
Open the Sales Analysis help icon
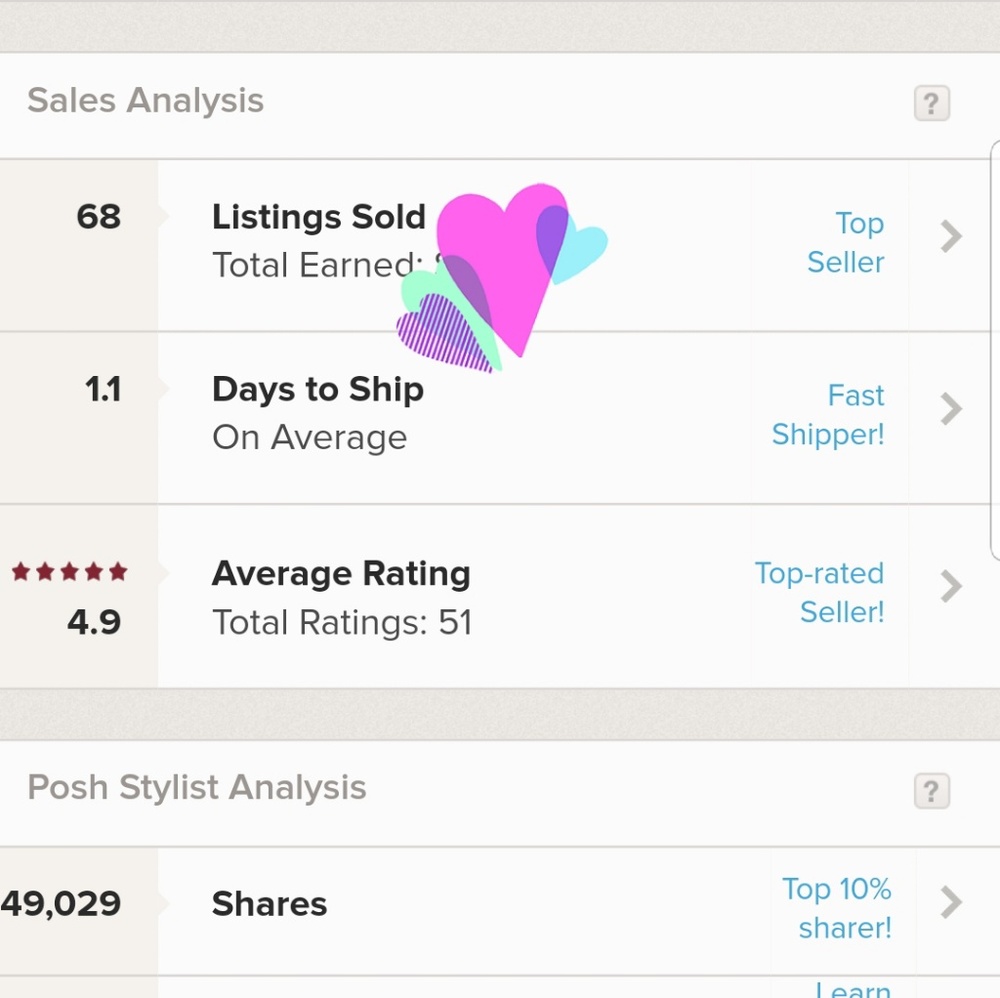pyautogui.click(x=931, y=103)
